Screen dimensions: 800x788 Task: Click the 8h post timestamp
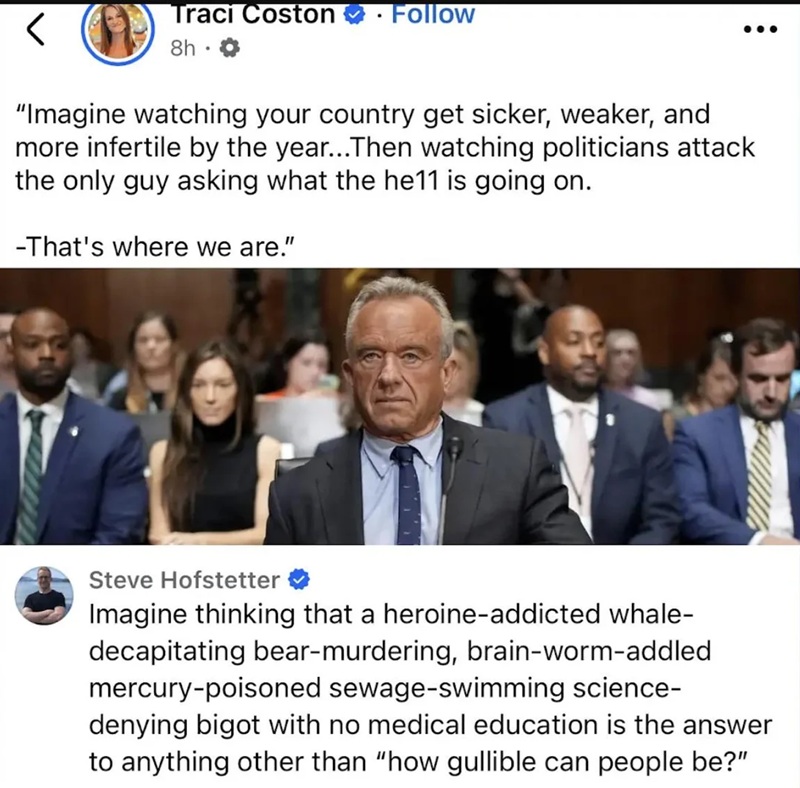183,48
